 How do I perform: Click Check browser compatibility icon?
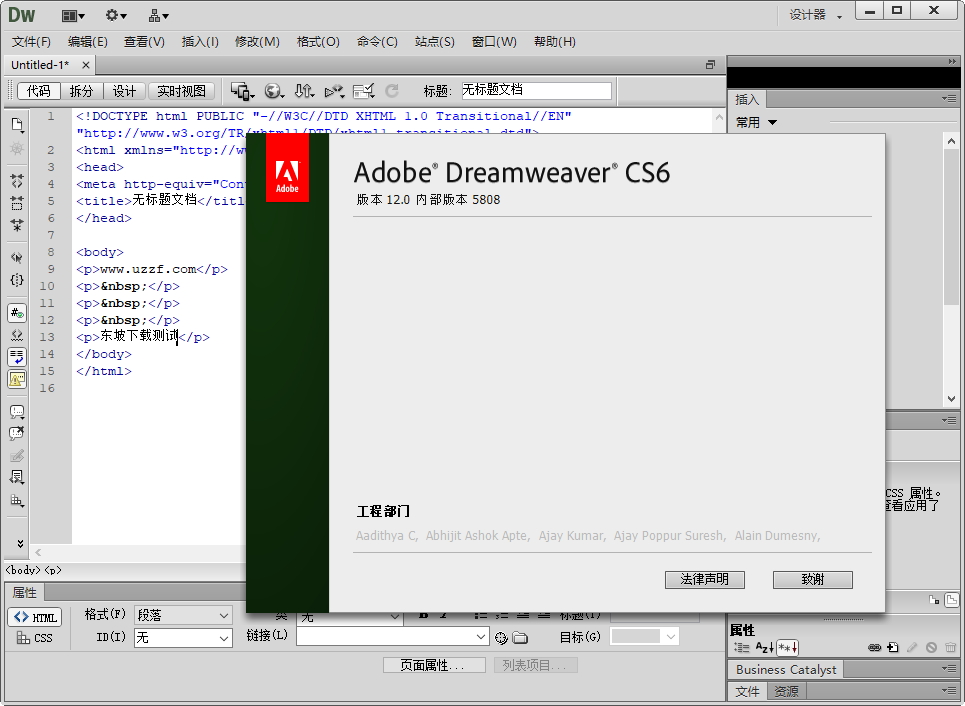(x=363, y=91)
